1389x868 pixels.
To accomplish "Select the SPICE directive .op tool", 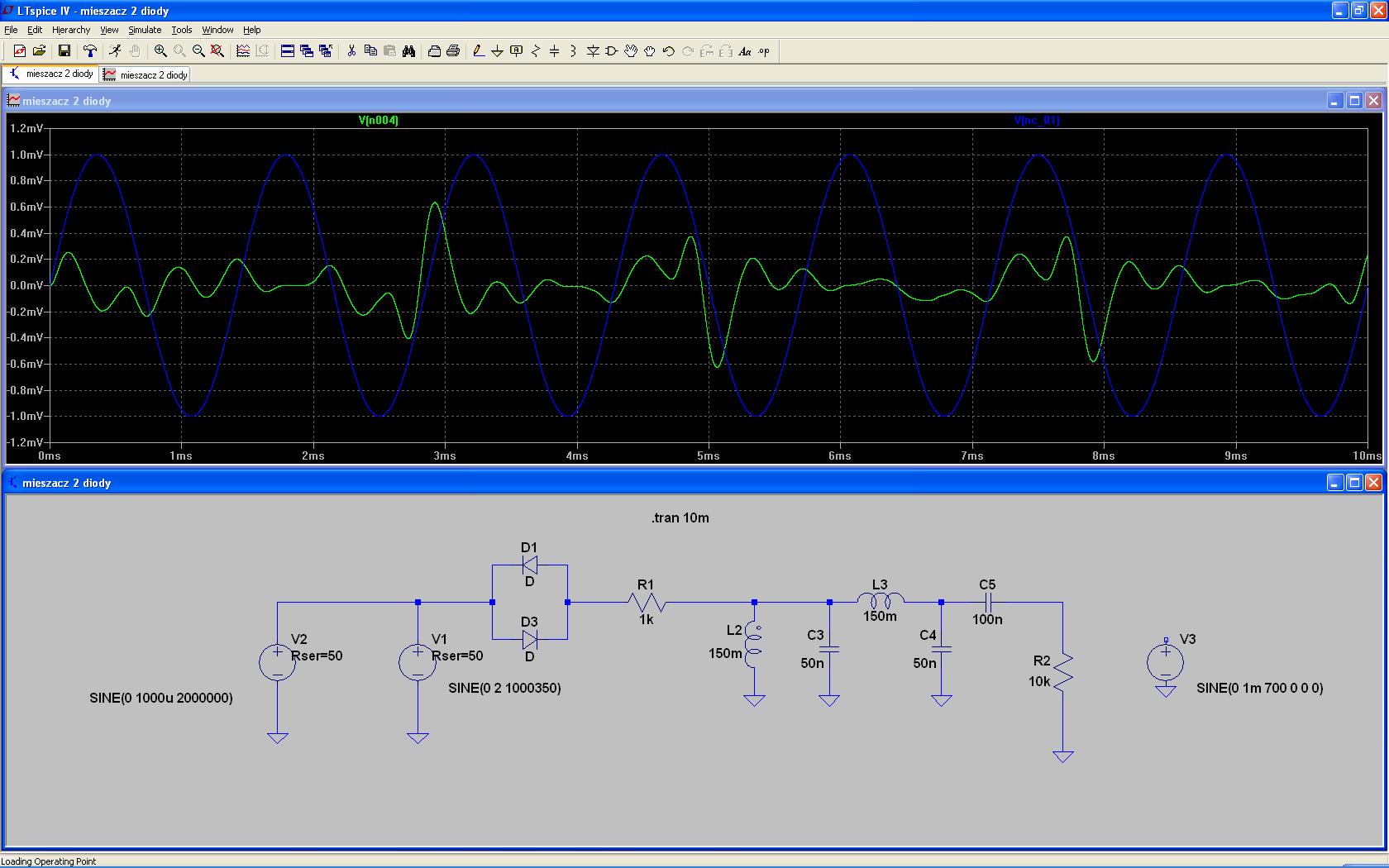I will 764,51.
